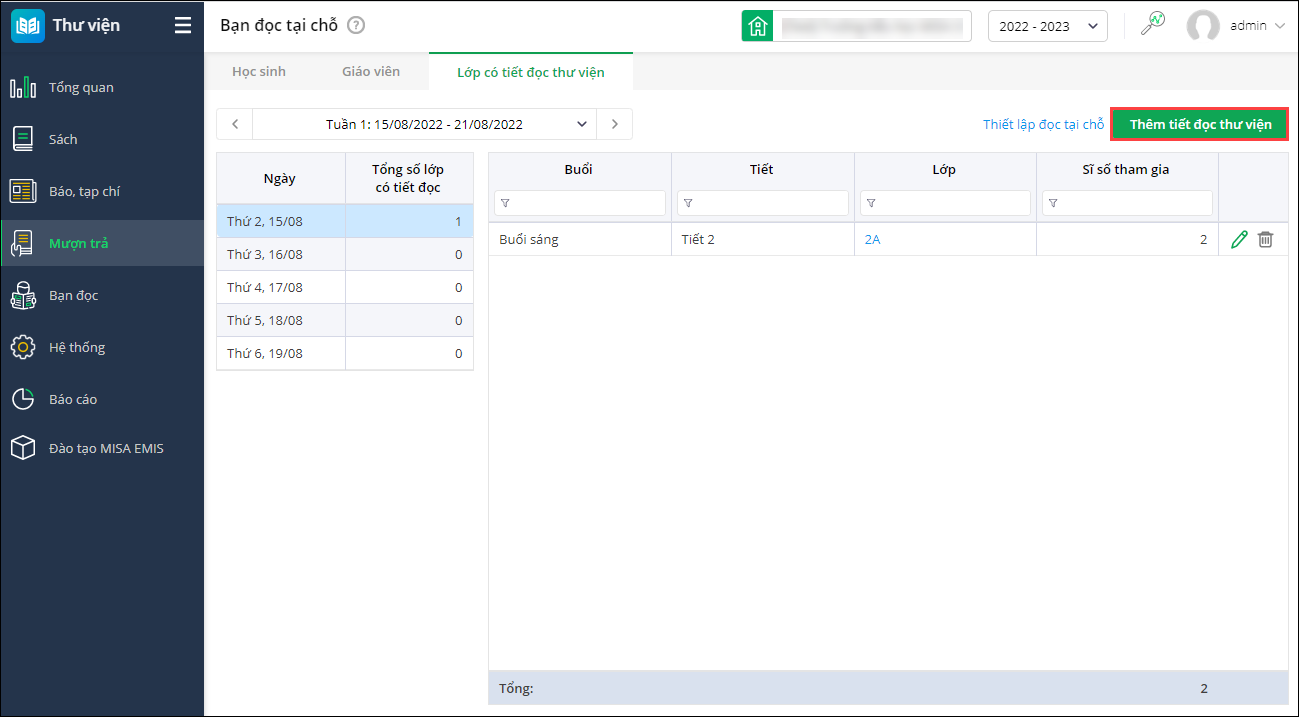Screen dimensions: 1299x717
Task: Click the Đào tạo MISA EMIS cube icon
Action: 23,448
